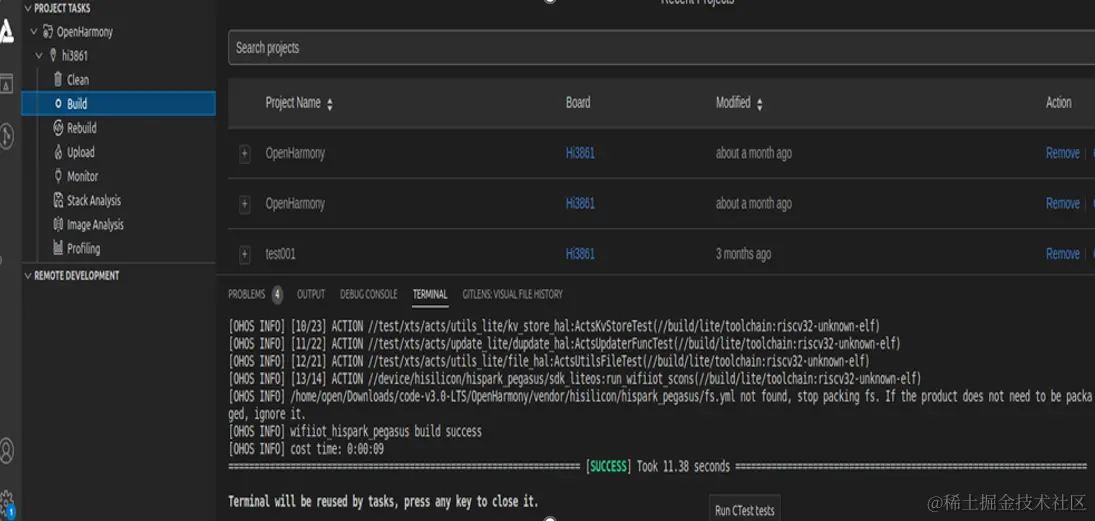Expand the test001 project row
The width and height of the screenshot is (1095, 521).
click(244, 254)
